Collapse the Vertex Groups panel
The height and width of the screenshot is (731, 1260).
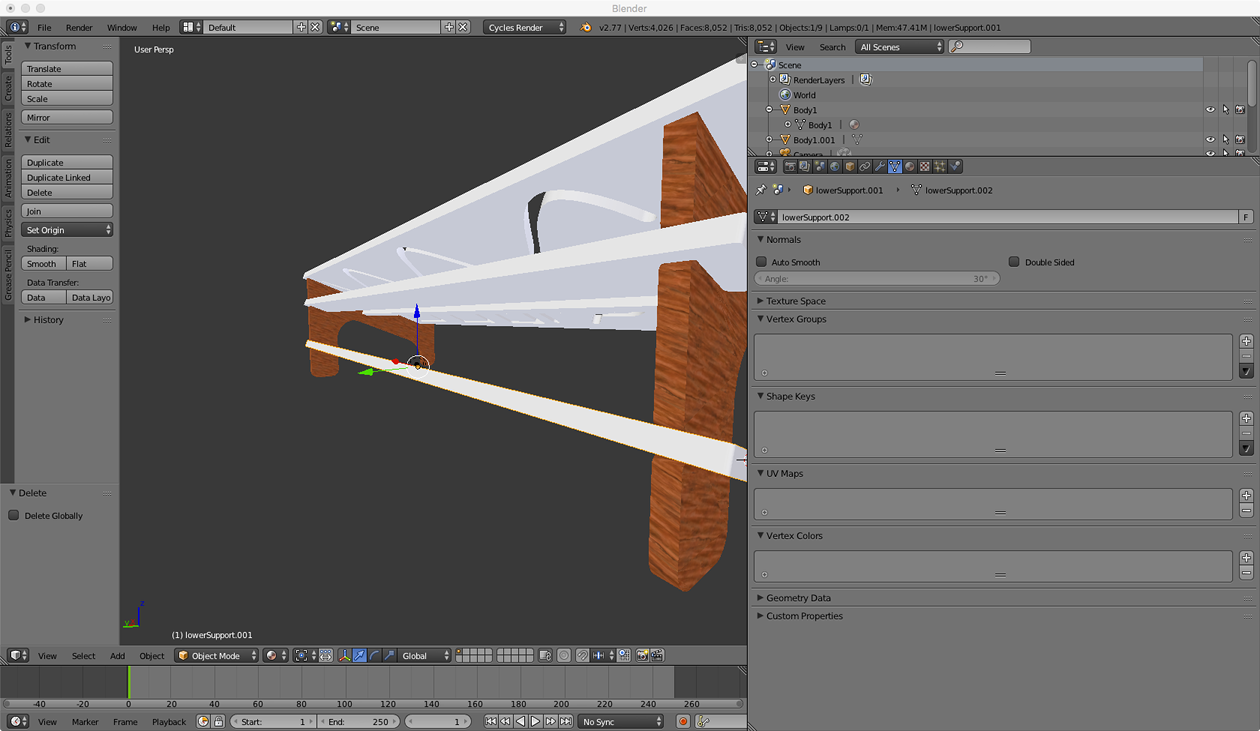pos(795,319)
